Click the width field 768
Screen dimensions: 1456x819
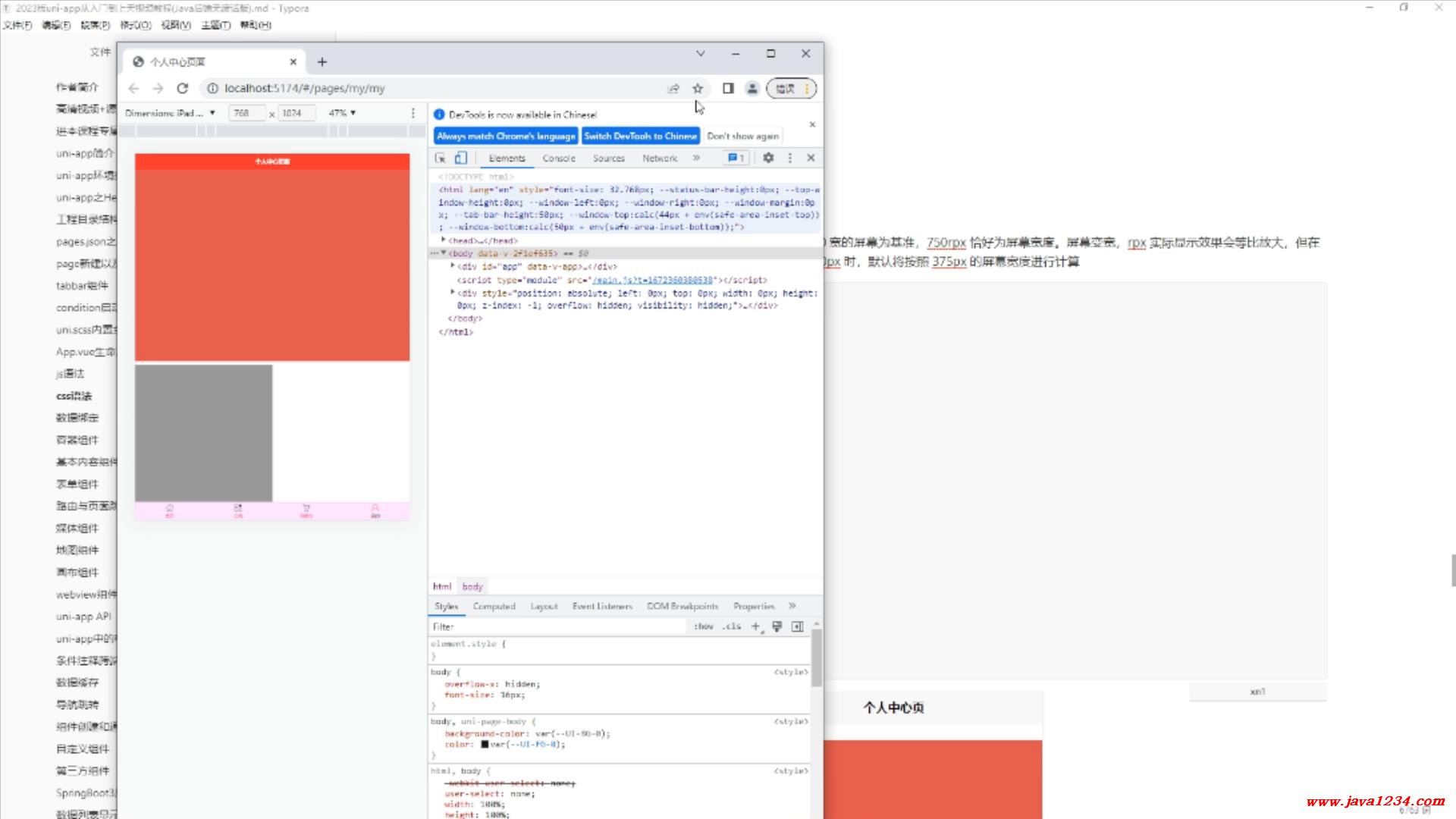247,113
